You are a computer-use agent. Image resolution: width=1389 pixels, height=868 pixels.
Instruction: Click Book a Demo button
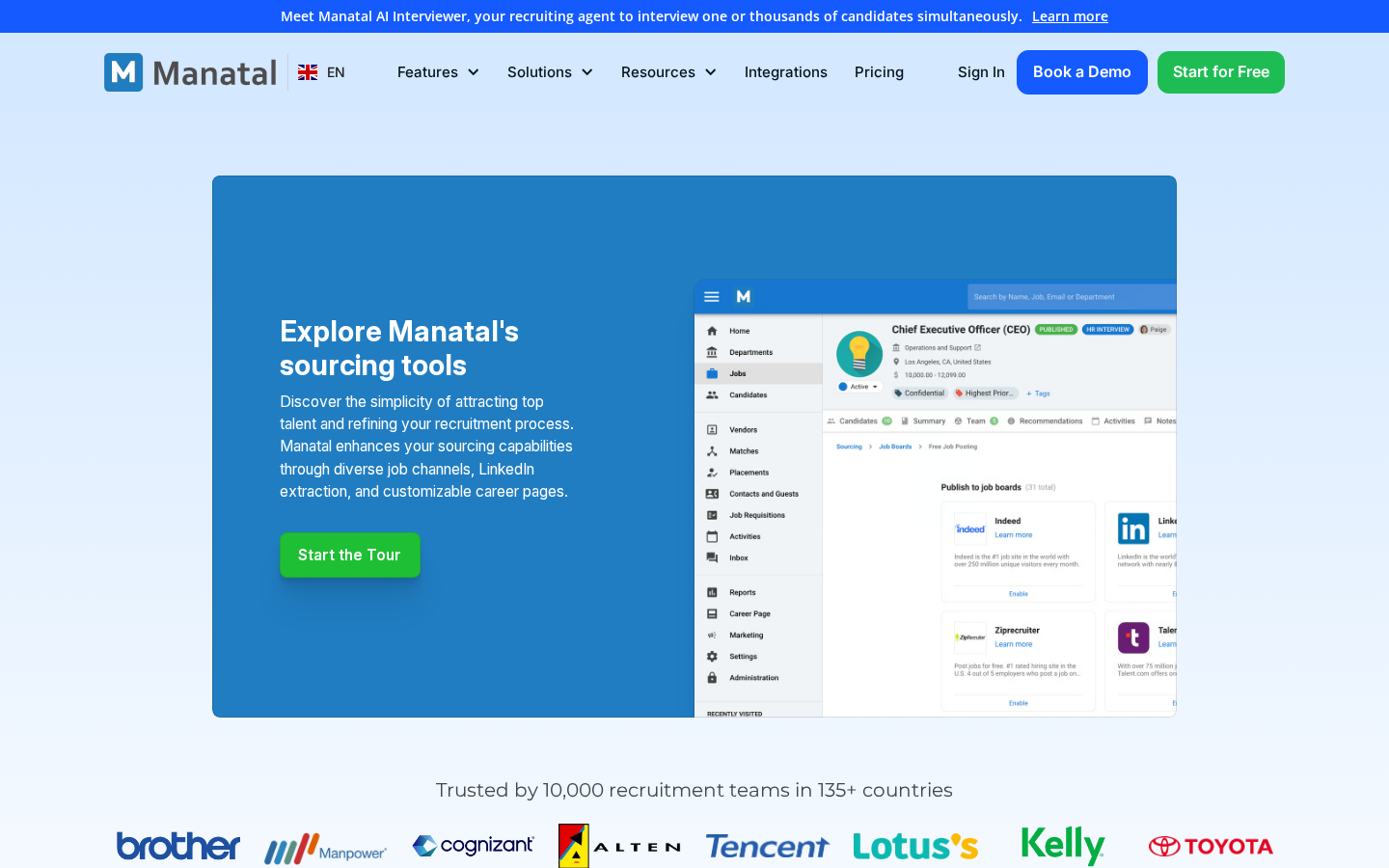click(x=1082, y=72)
